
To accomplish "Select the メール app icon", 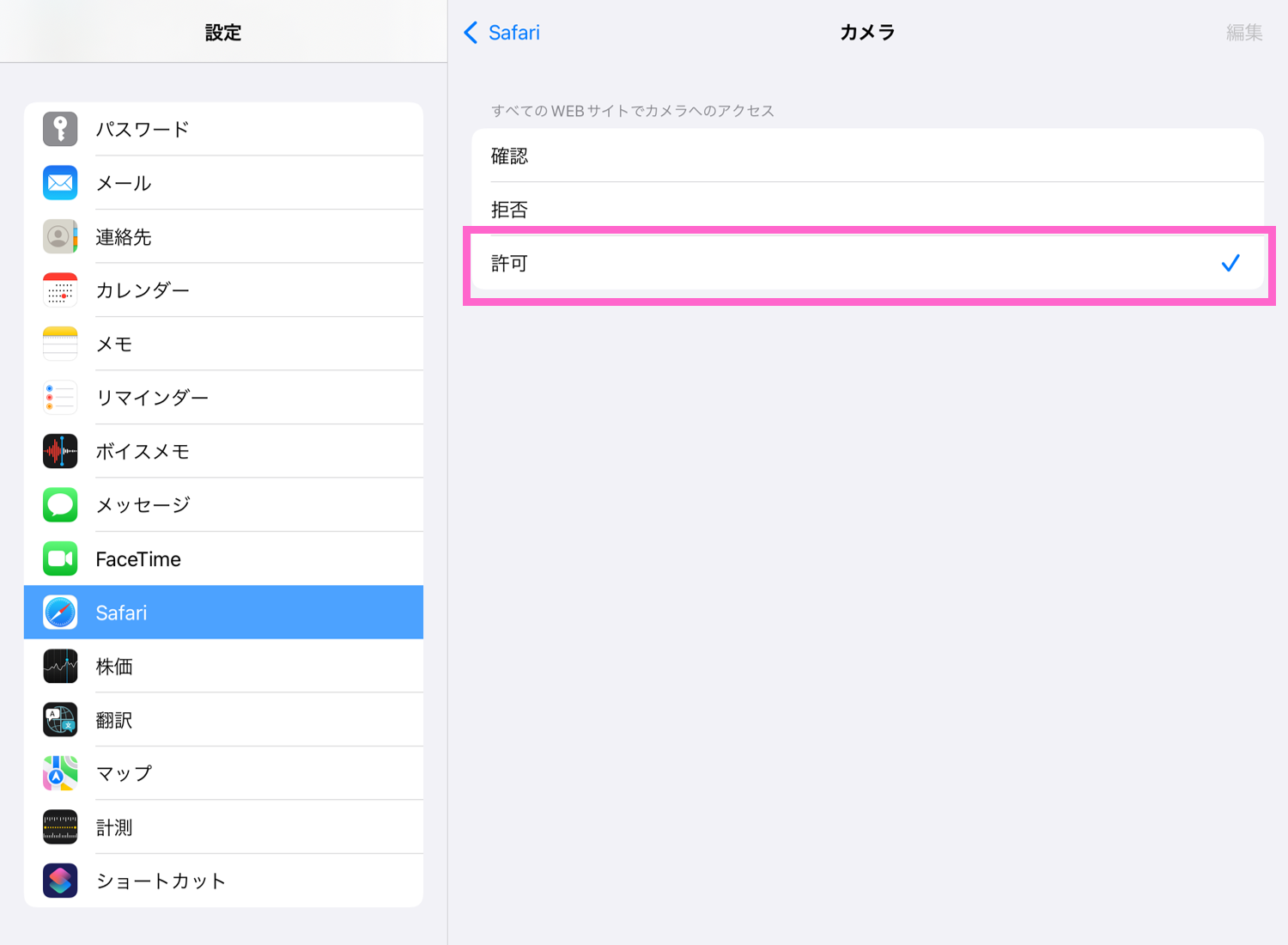I will tap(59, 182).
